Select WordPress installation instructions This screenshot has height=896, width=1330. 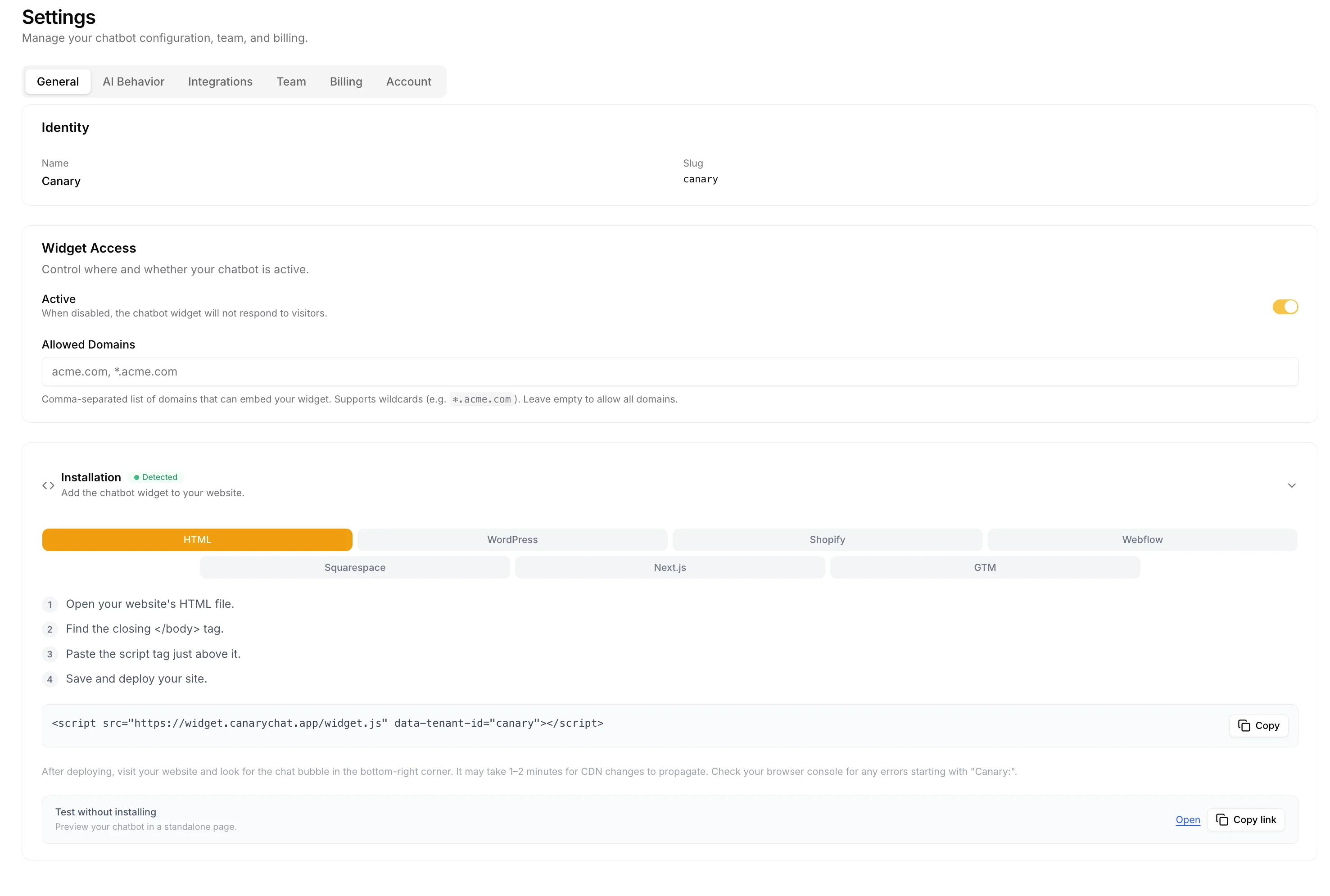[512, 539]
